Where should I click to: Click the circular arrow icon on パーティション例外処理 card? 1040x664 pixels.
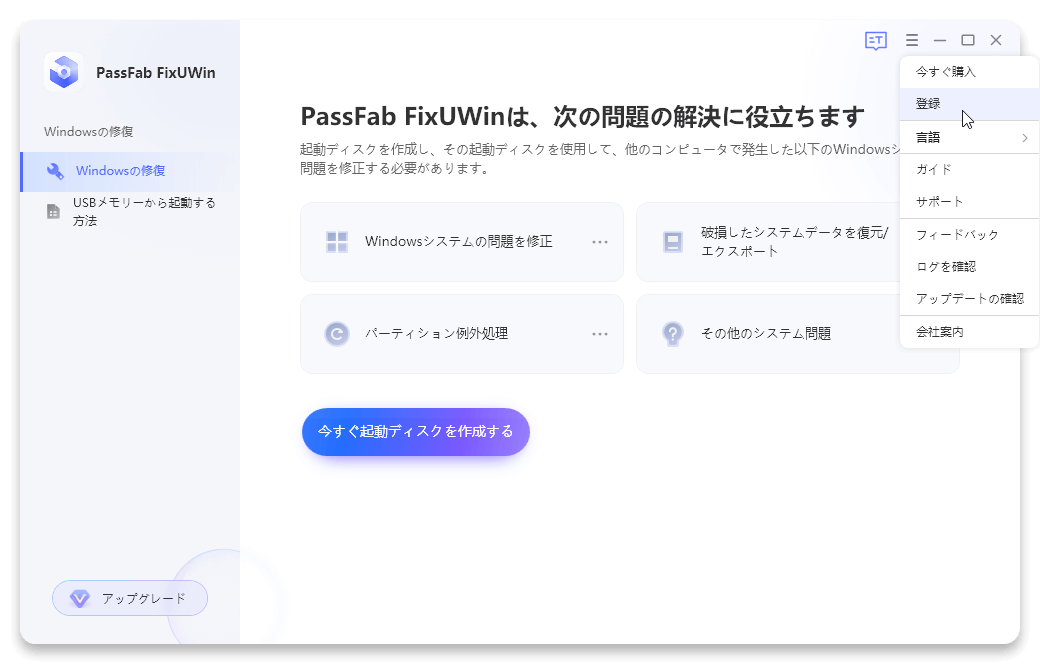pos(337,334)
